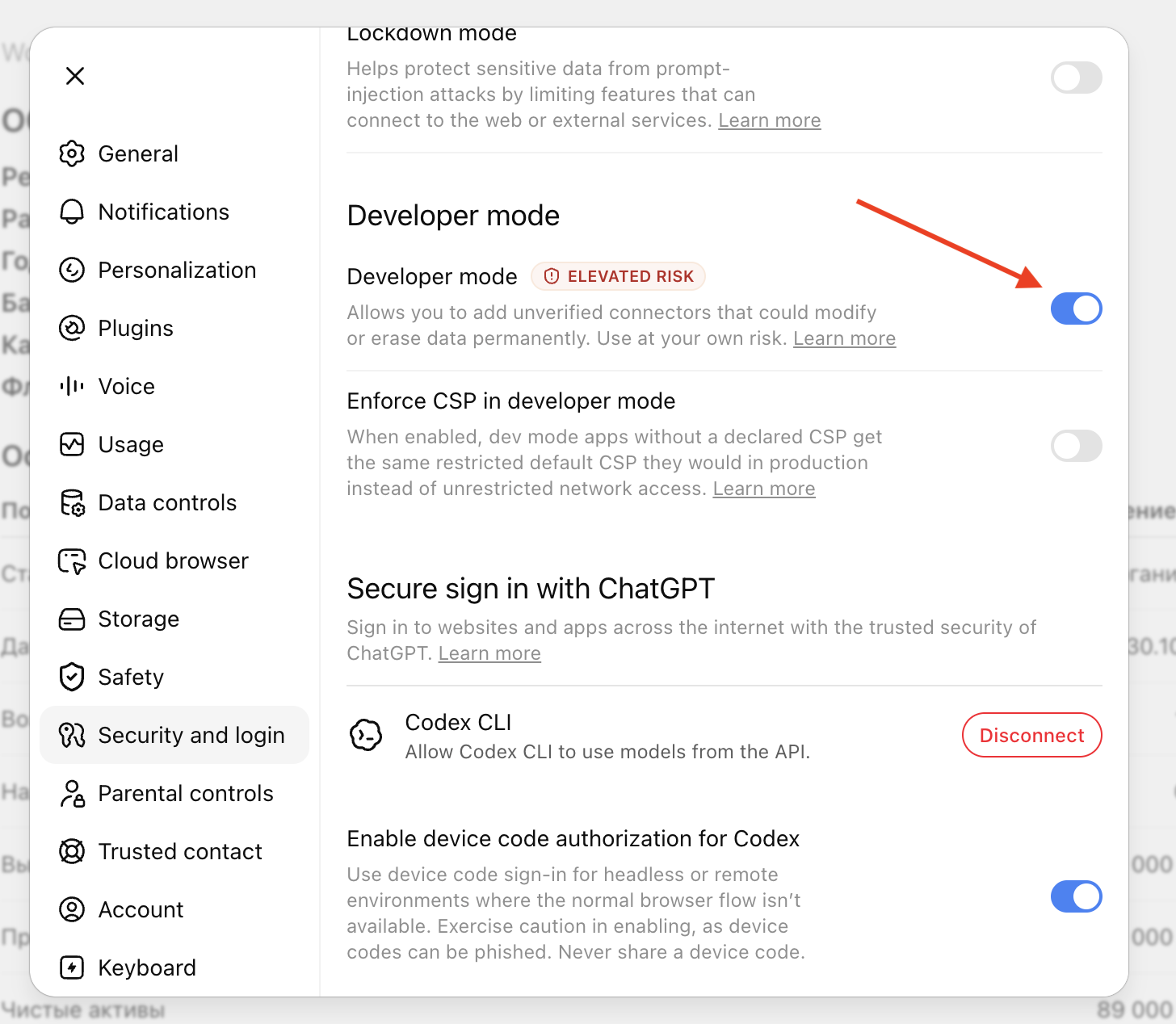Click the Codex CLI logo icon
The width and height of the screenshot is (1176, 1024).
(x=366, y=736)
